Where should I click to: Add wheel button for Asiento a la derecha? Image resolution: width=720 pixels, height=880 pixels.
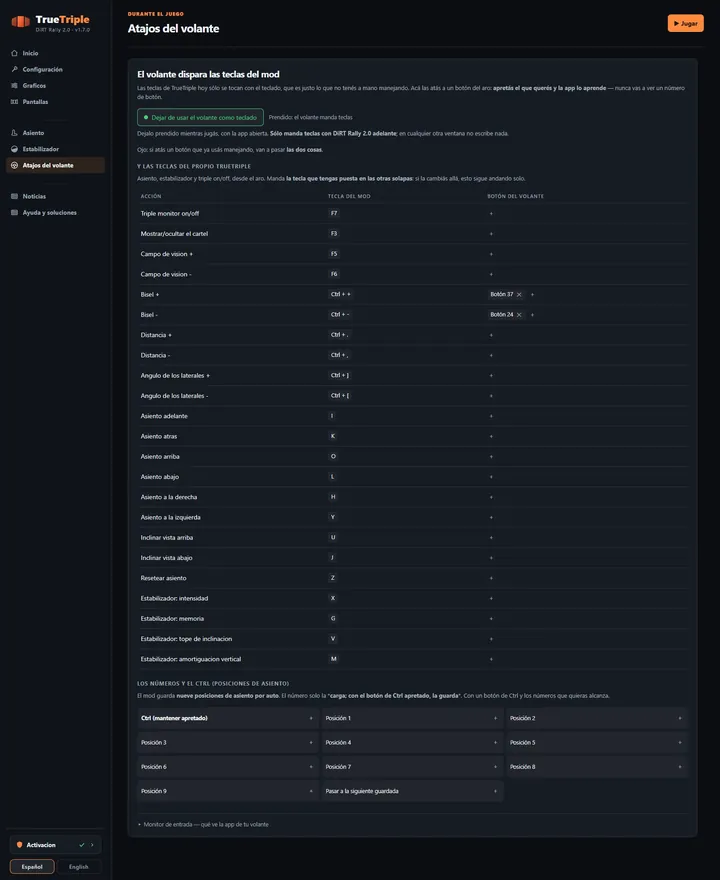pyautogui.click(x=491, y=497)
